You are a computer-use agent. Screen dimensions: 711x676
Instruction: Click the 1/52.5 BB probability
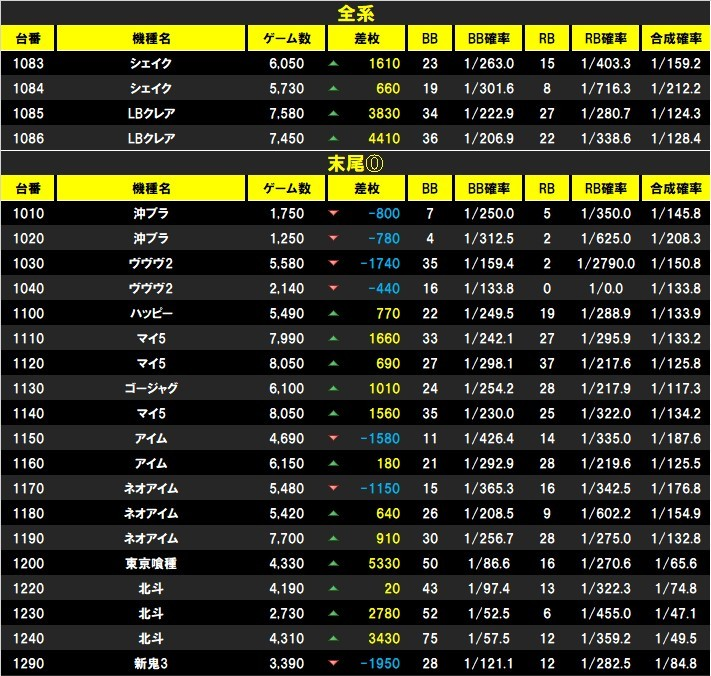489,613
